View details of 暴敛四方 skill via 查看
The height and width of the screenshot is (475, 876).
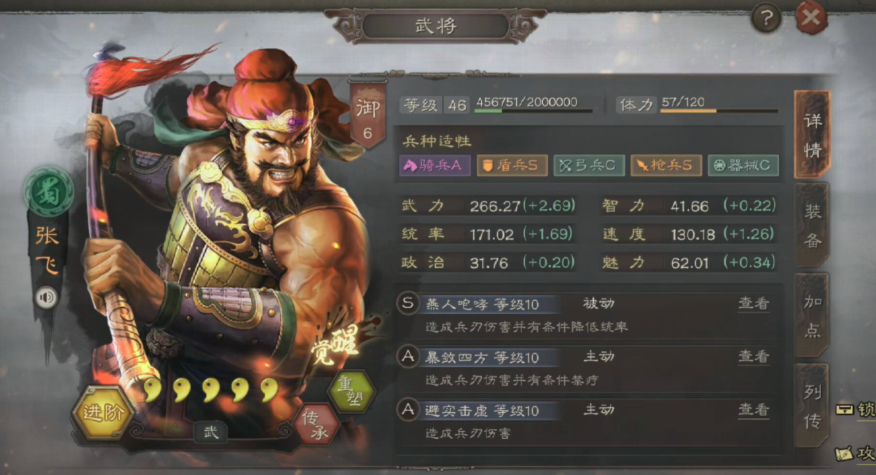(754, 357)
